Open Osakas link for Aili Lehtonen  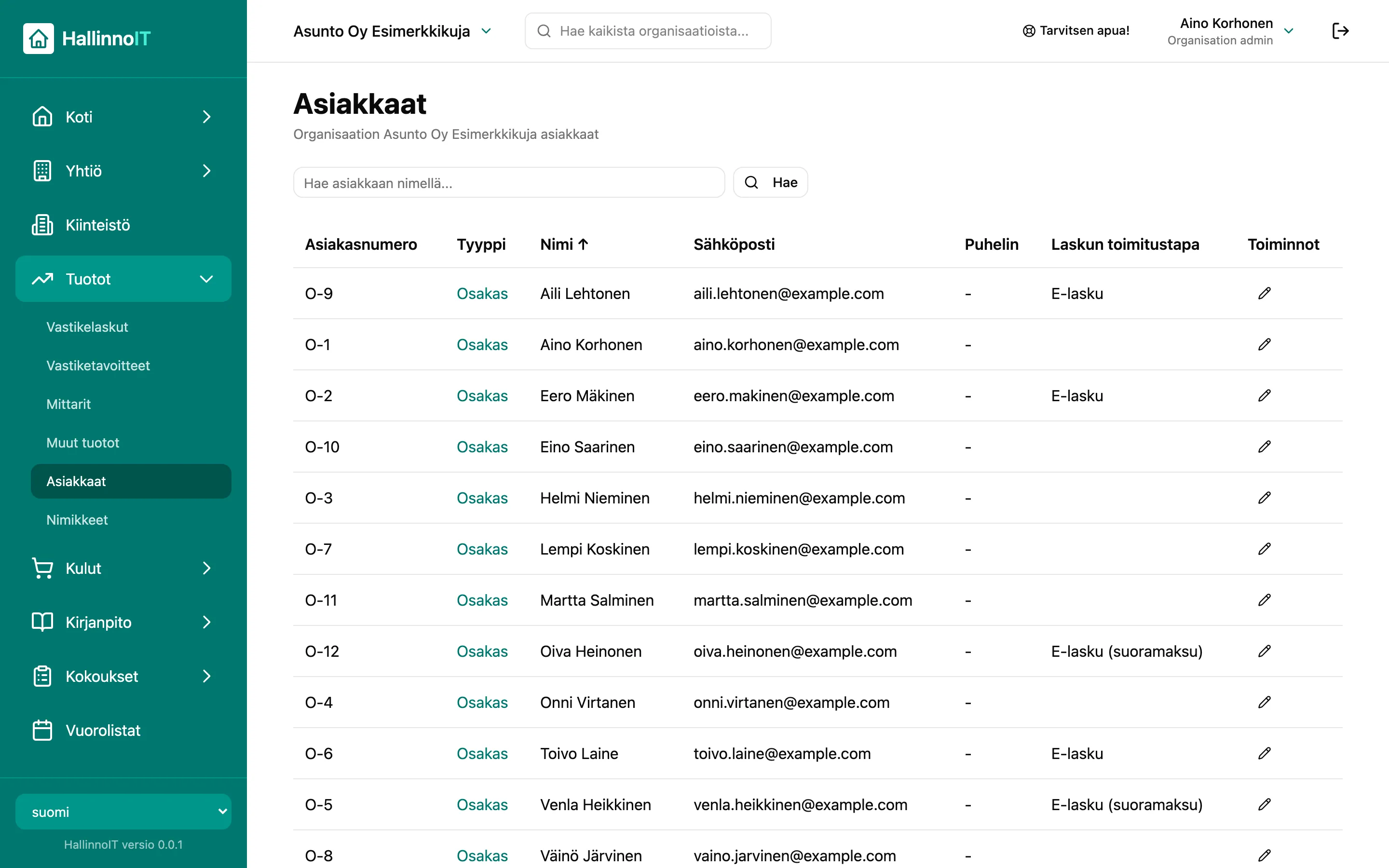click(482, 293)
